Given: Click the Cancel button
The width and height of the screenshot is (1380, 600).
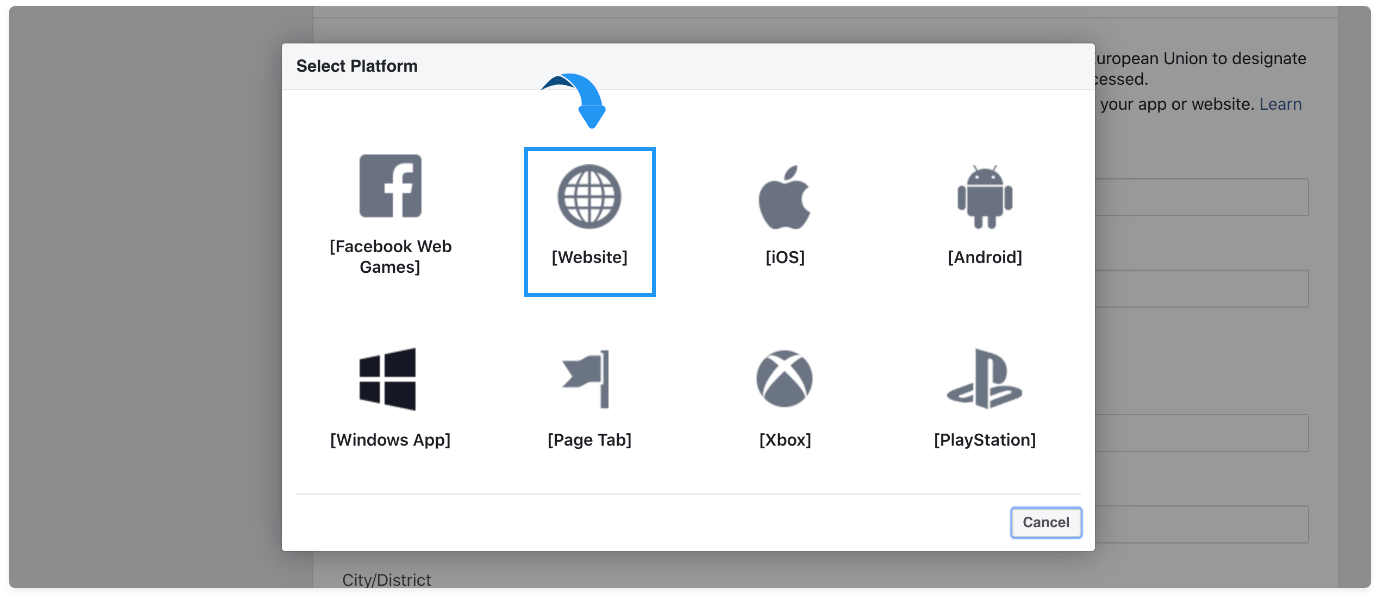Looking at the screenshot, I should (x=1046, y=522).
